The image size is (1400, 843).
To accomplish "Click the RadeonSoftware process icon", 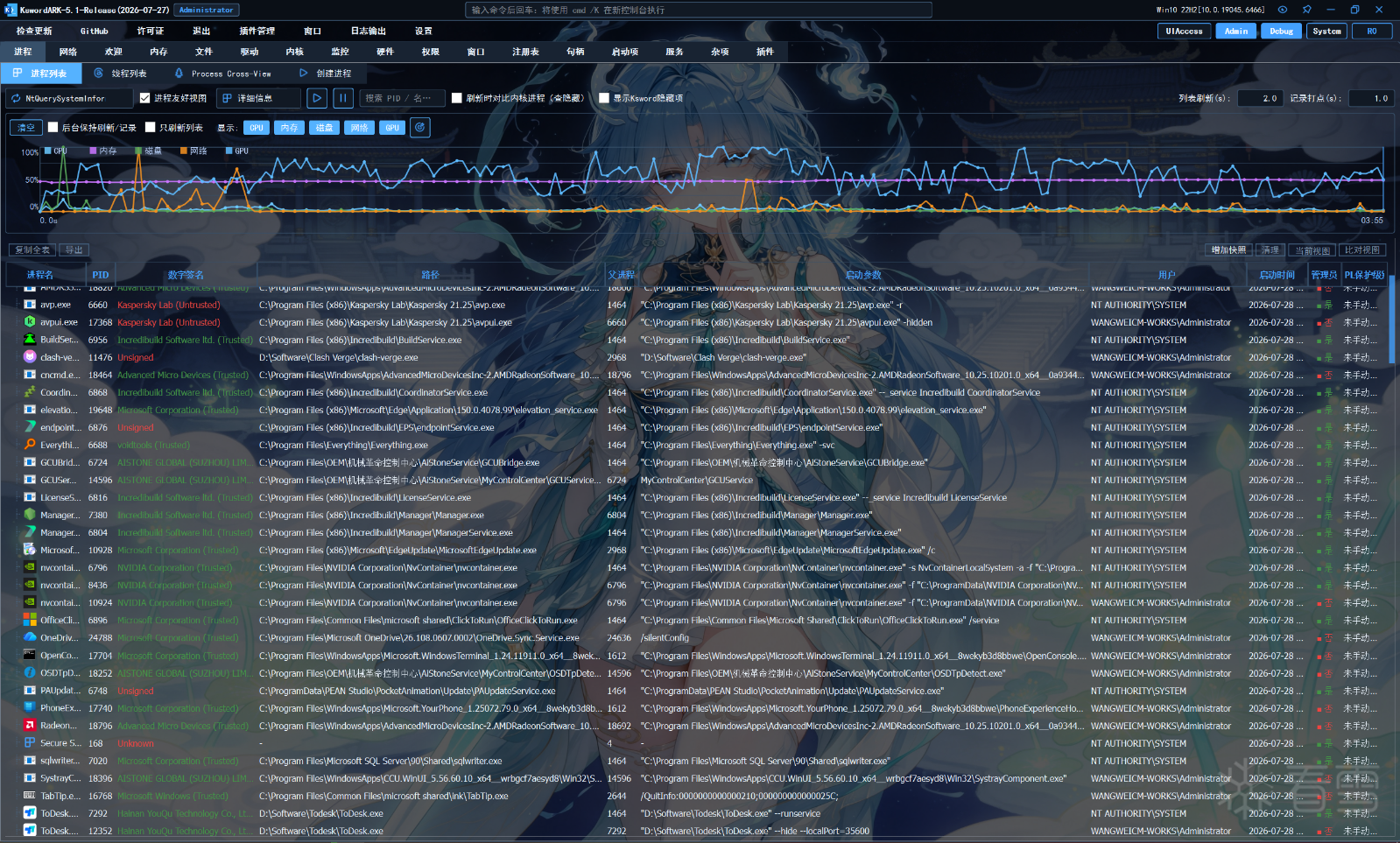I will [30, 726].
